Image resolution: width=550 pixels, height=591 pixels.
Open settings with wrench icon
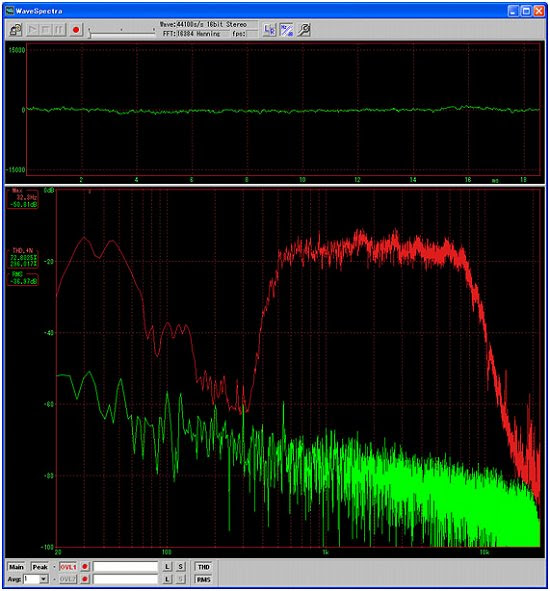tap(303, 30)
